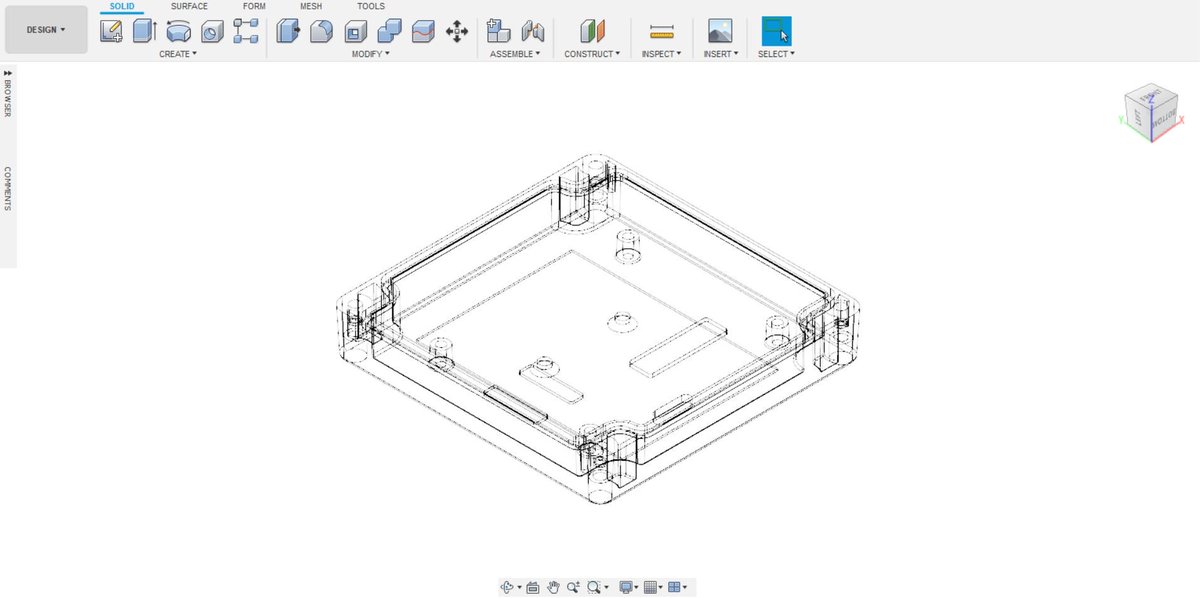This screenshot has height=598, width=1200.
Task: Select the Create Sketch tool
Action: tap(109, 30)
